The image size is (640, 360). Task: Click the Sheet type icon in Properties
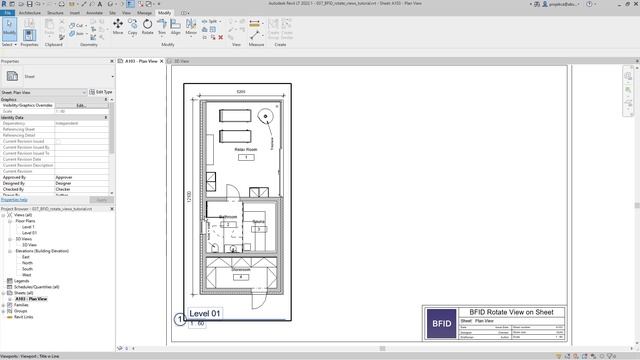click(12, 76)
